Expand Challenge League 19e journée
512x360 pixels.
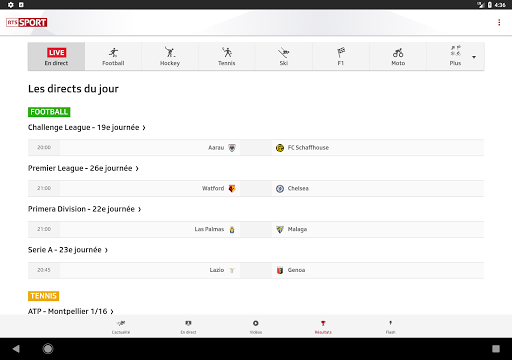[x=87, y=127]
